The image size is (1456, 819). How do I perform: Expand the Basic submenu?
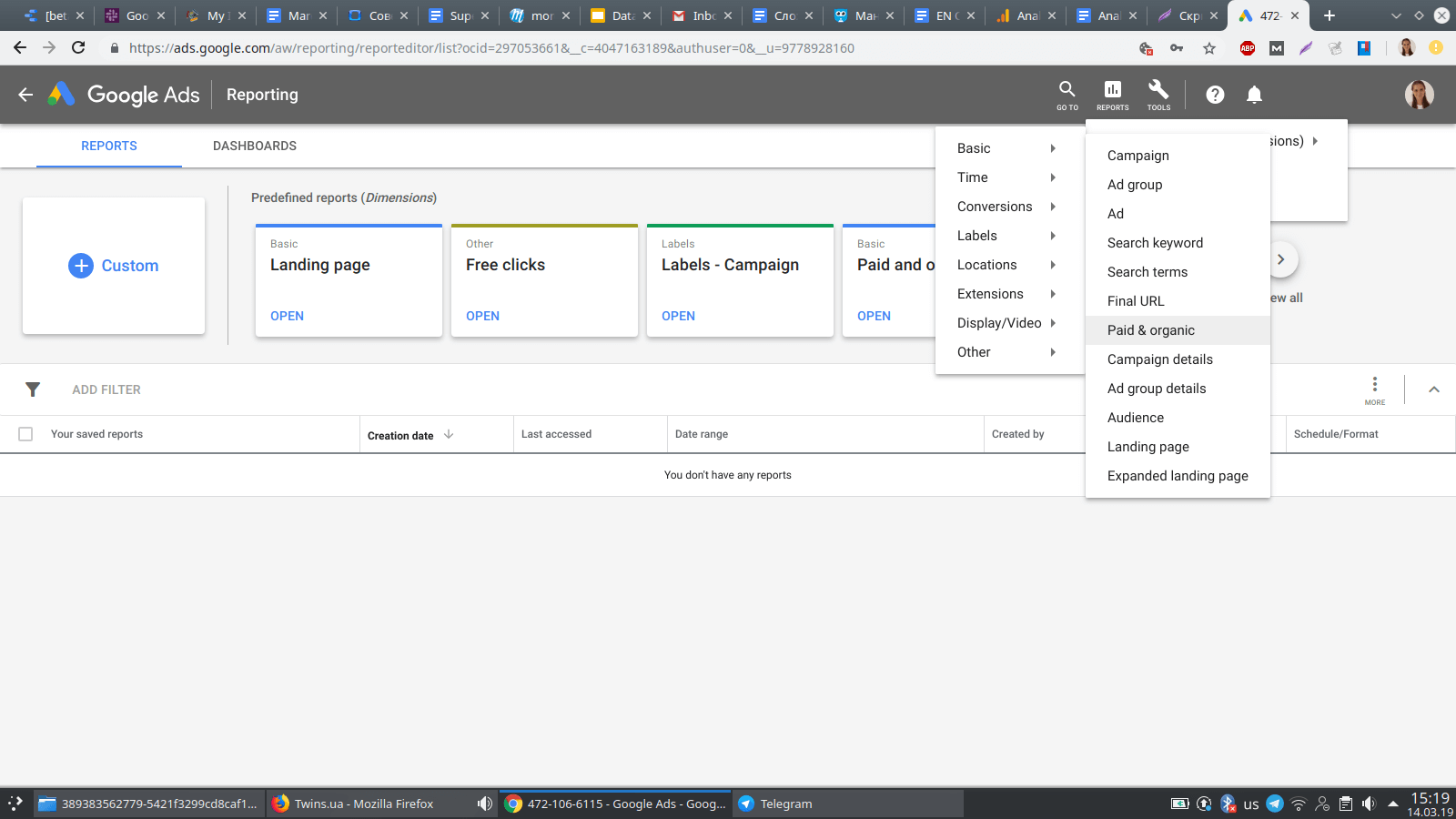1009,148
